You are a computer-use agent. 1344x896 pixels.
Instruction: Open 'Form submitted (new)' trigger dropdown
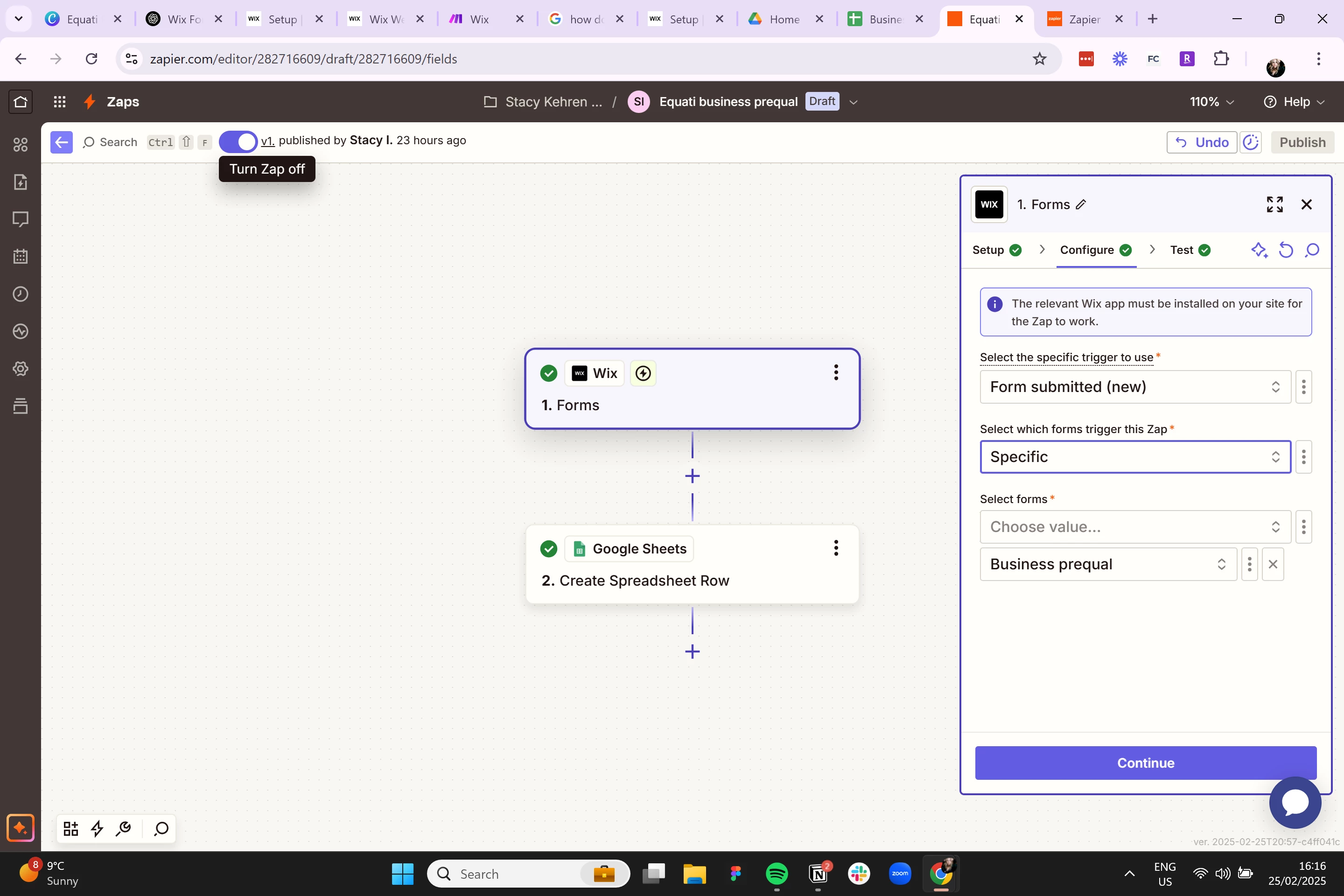point(1135,387)
